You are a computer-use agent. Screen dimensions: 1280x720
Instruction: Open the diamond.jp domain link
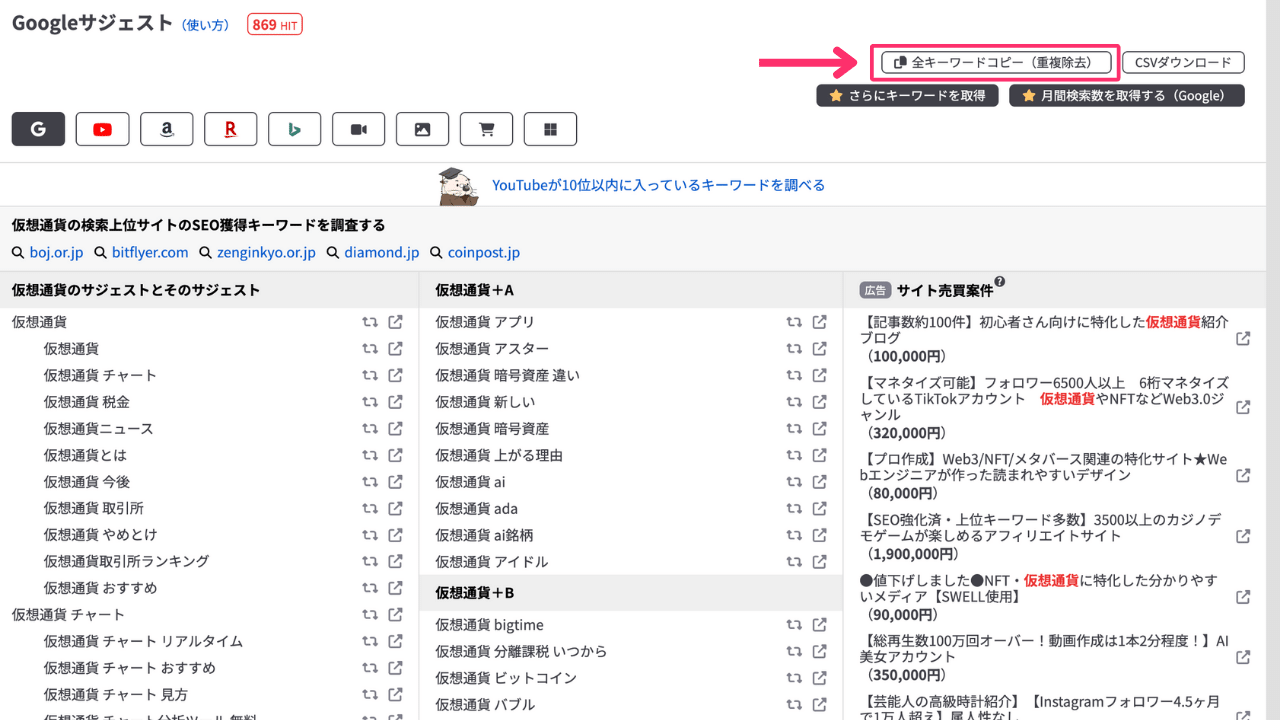[x=381, y=253]
